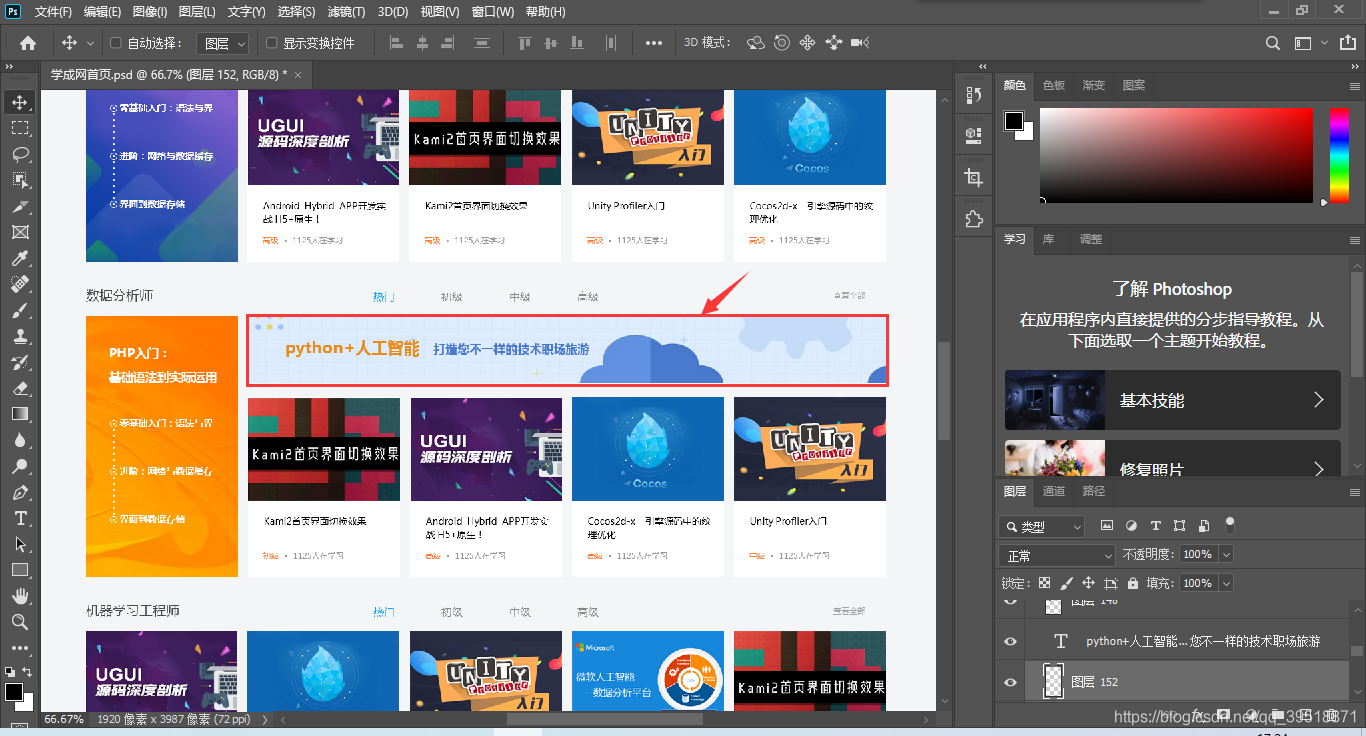Open the 填充 fill dropdown arrow
Screen dimensions: 1366x736
pyautogui.click(x=1226, y=583)
